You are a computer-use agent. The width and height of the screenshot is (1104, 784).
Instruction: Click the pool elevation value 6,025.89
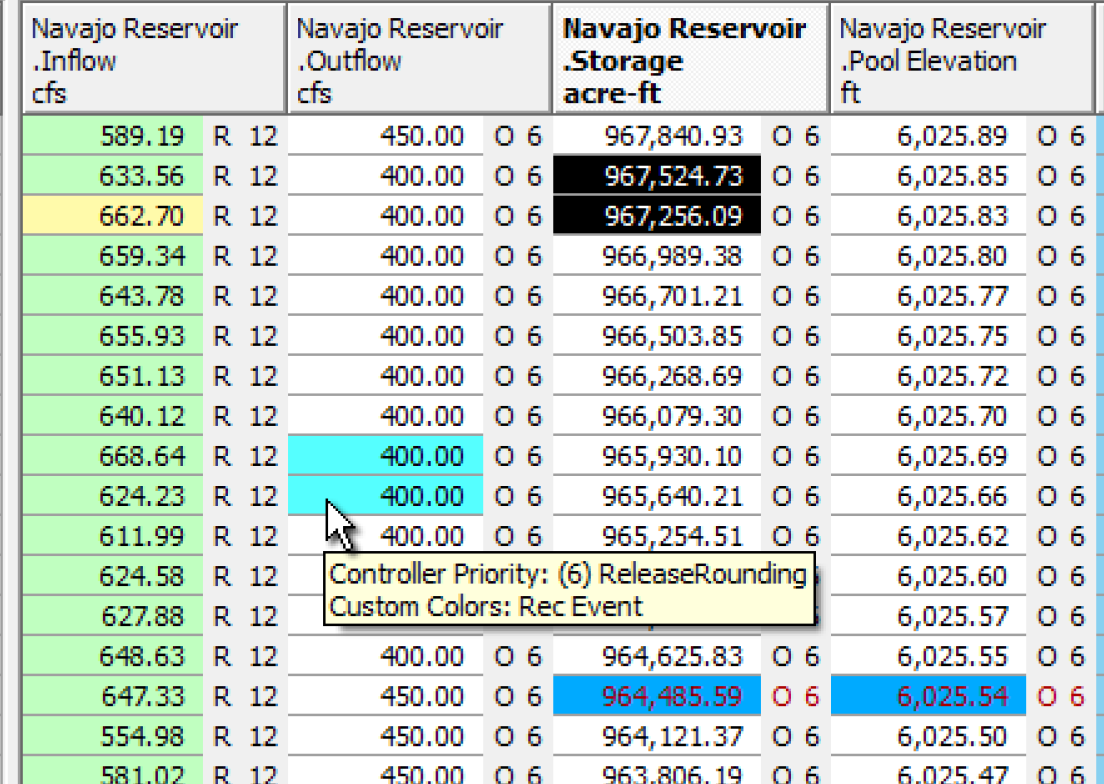tap(928, 136)
